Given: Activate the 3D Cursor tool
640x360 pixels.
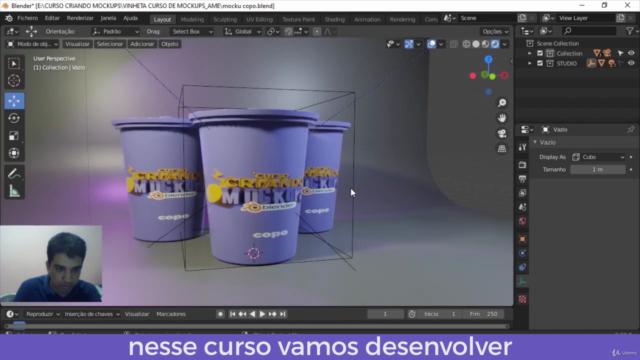Looking at the screenshot, I should coord(14,81).
